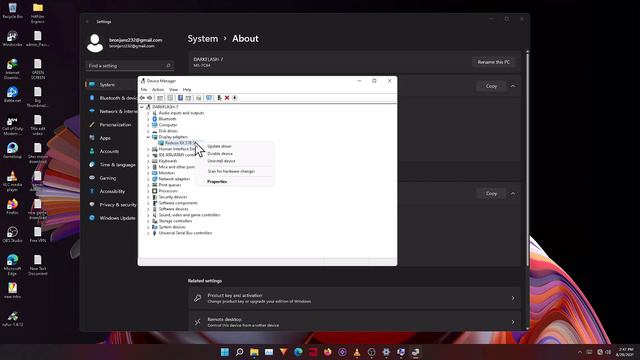Open OBS Studio desktop icon
640x360 pixels.
pyautogui.click(x=12, y=235)
